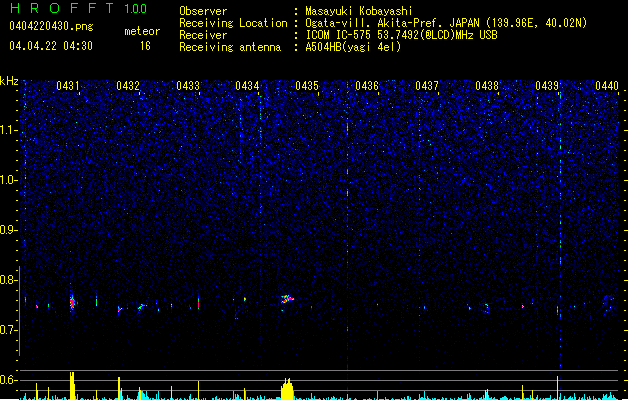Click the 'meteor' label
The image size is (629, 400).
pos(142,31)
